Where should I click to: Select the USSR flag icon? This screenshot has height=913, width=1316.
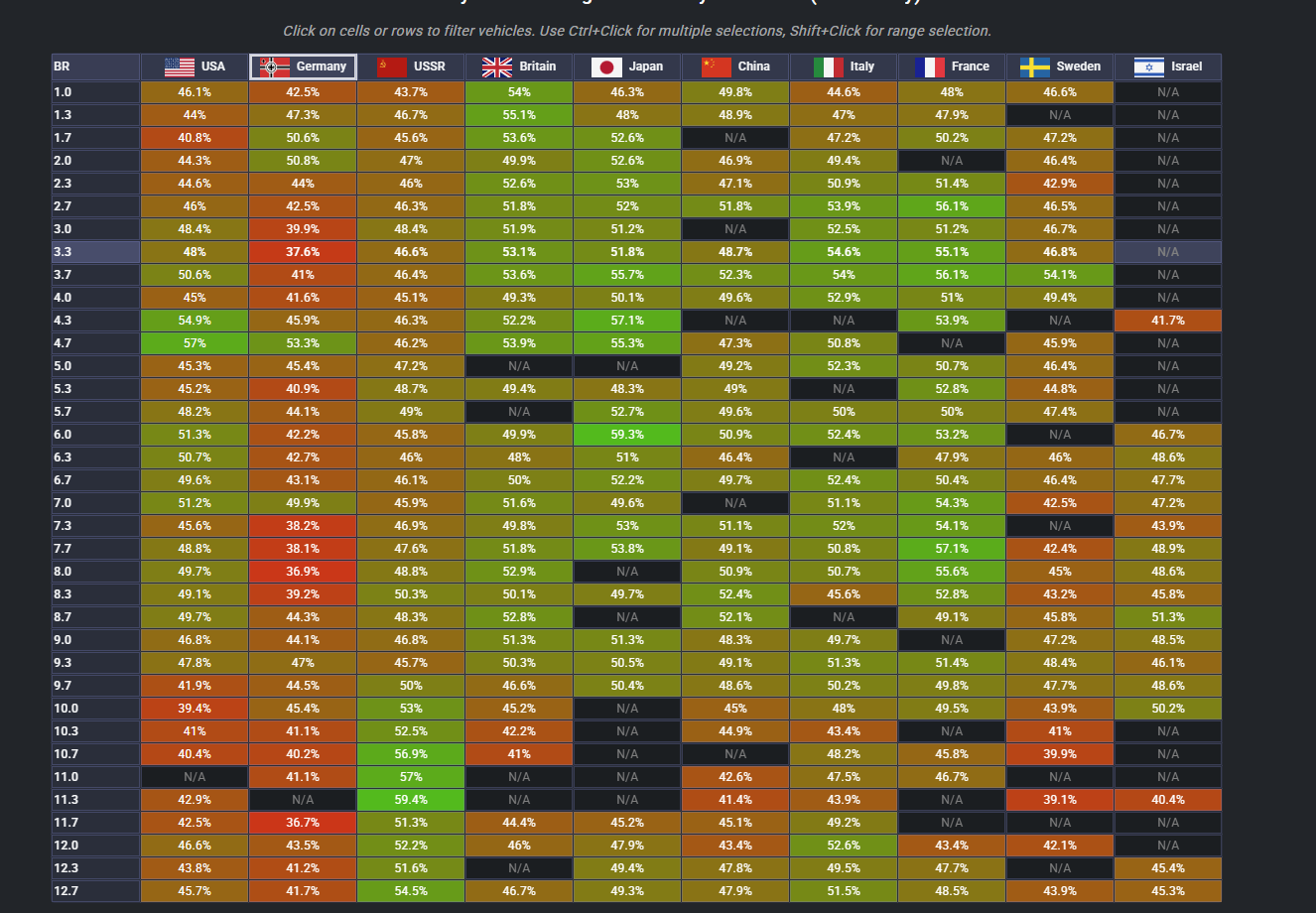coord(392,66)
